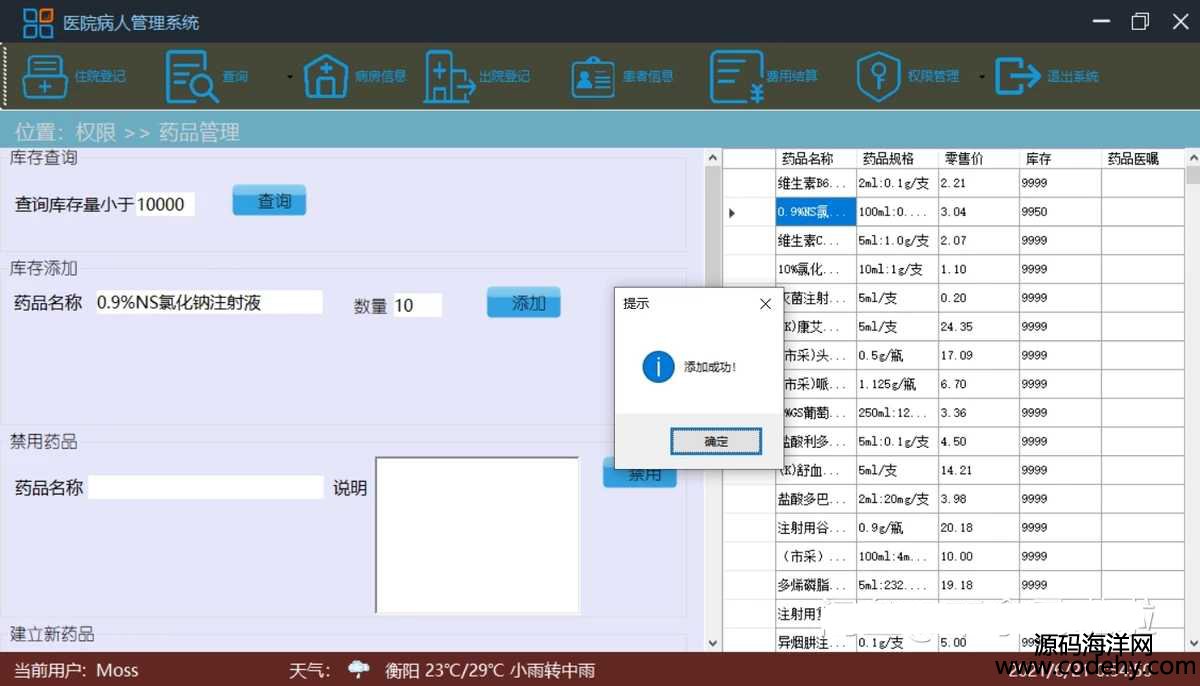
Task: Expand the dropdown arrow next to 权限管理
Action: [x=981, y=77]
